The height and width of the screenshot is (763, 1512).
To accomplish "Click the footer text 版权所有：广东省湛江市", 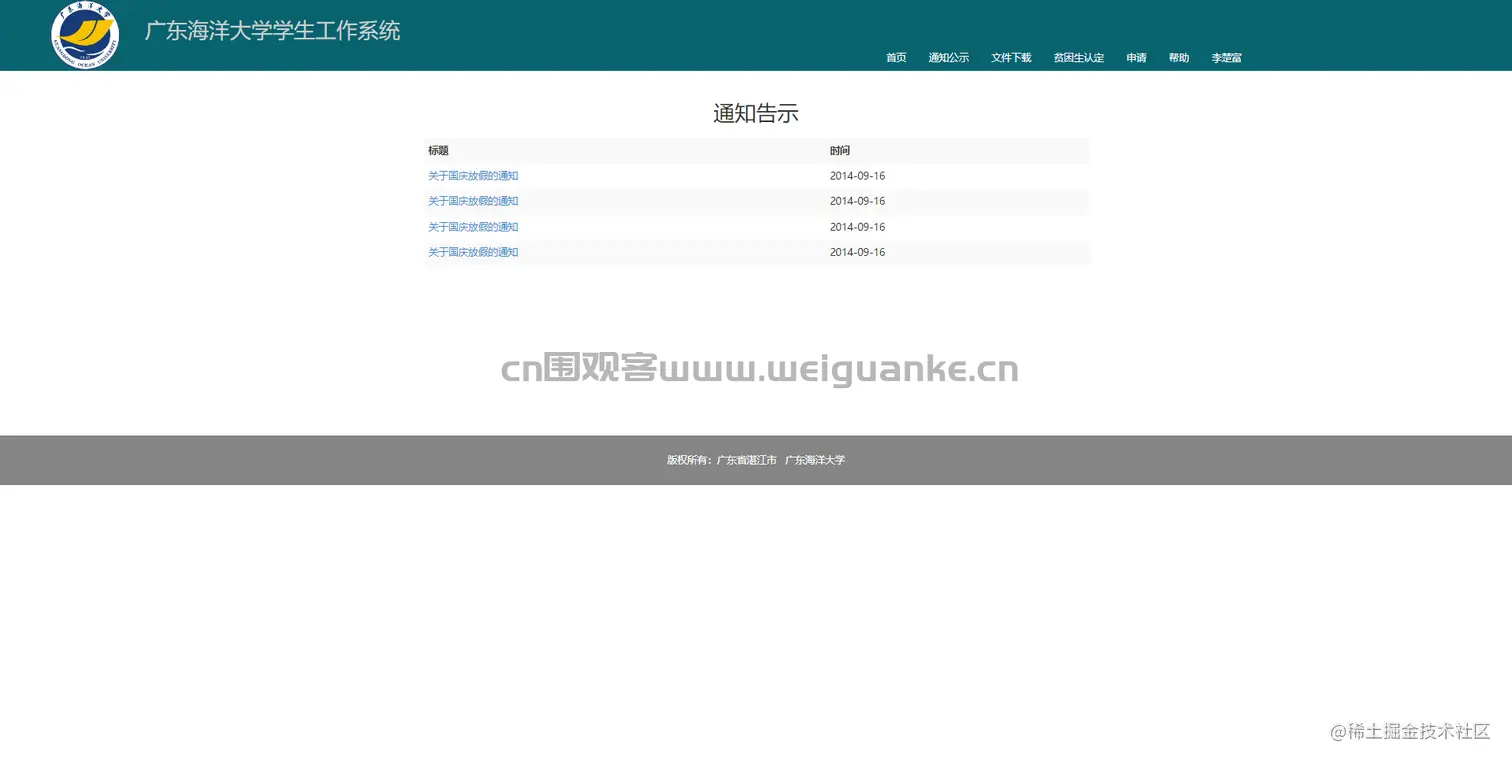I will pos(722,460).
